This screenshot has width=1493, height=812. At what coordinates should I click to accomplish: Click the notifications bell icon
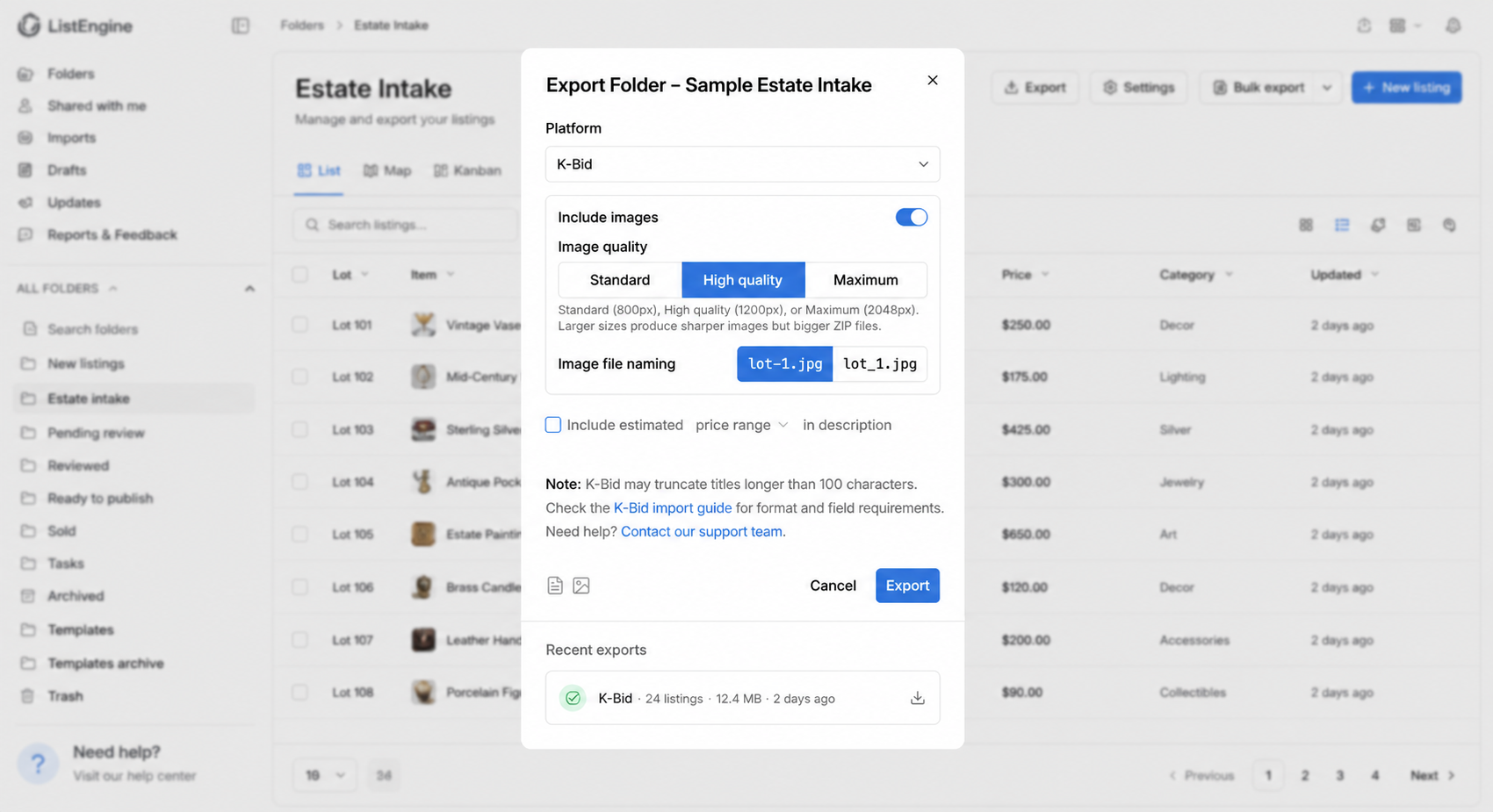(x=1453, y=25)
